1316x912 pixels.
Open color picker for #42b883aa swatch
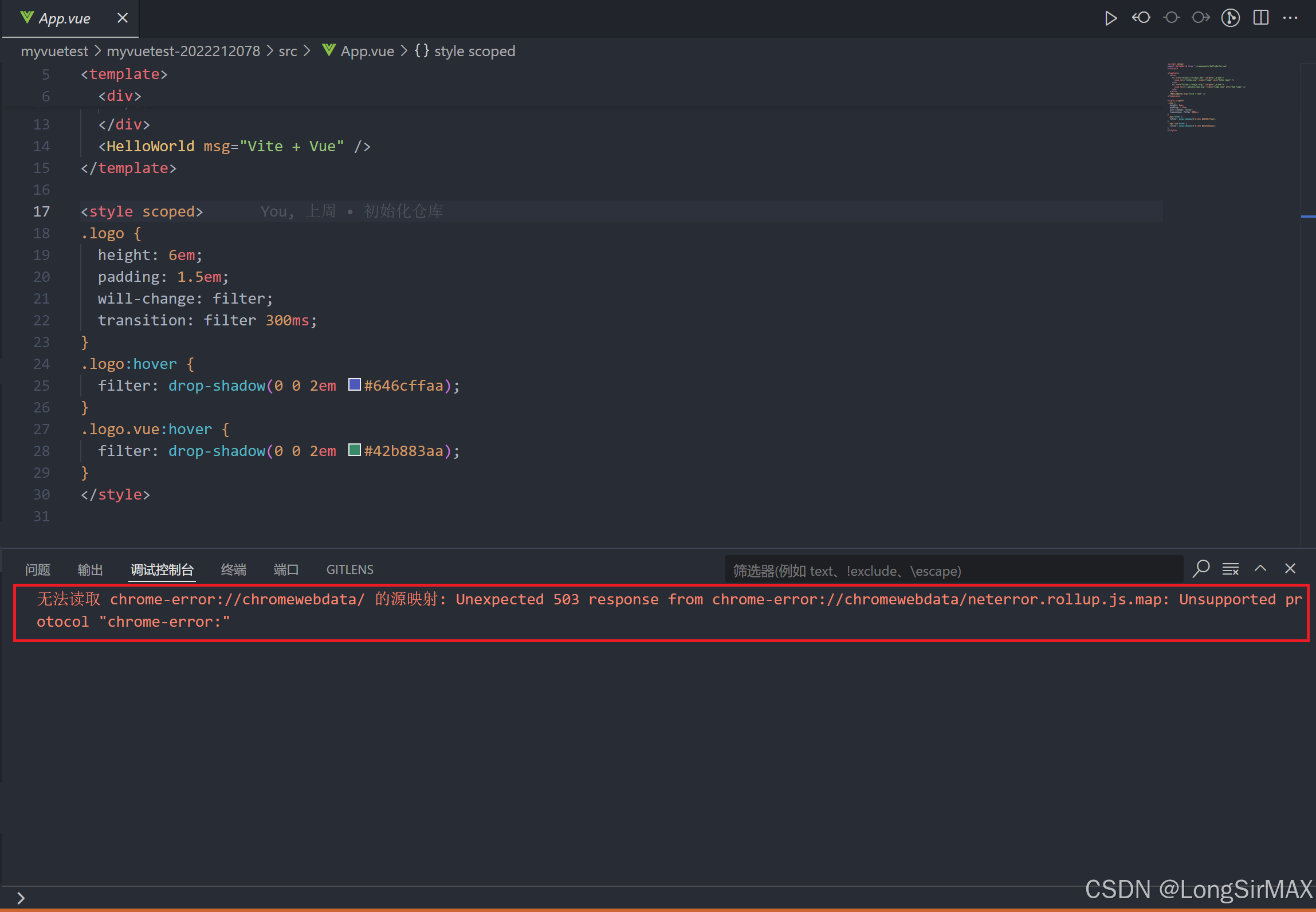pos(354,450)
